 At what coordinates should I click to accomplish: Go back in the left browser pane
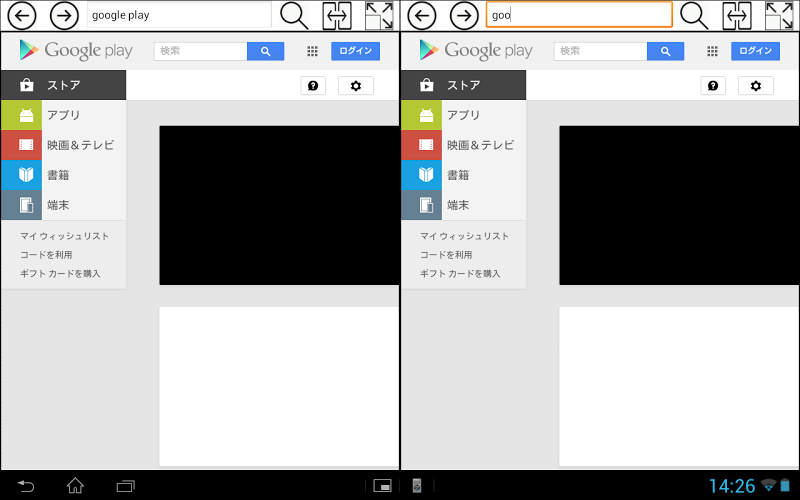(x=21, y=16)
